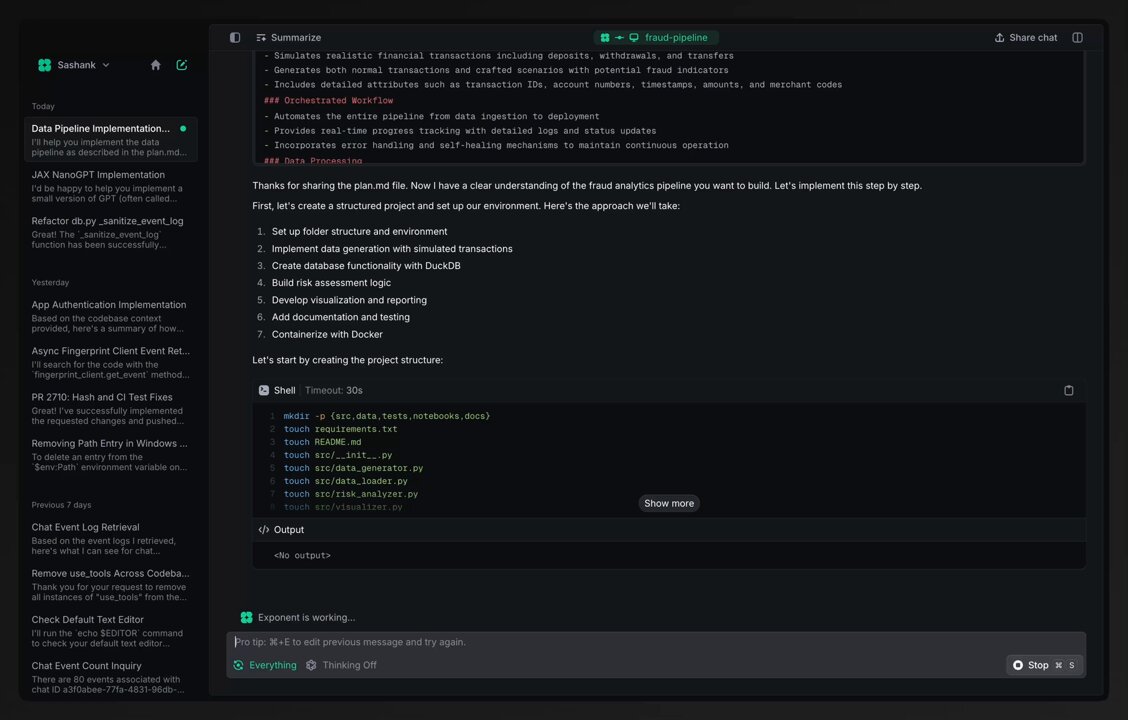Expand the shell code with Show more
The height and width of the screenshot is (720, 1128).
[x=668, y=503]
